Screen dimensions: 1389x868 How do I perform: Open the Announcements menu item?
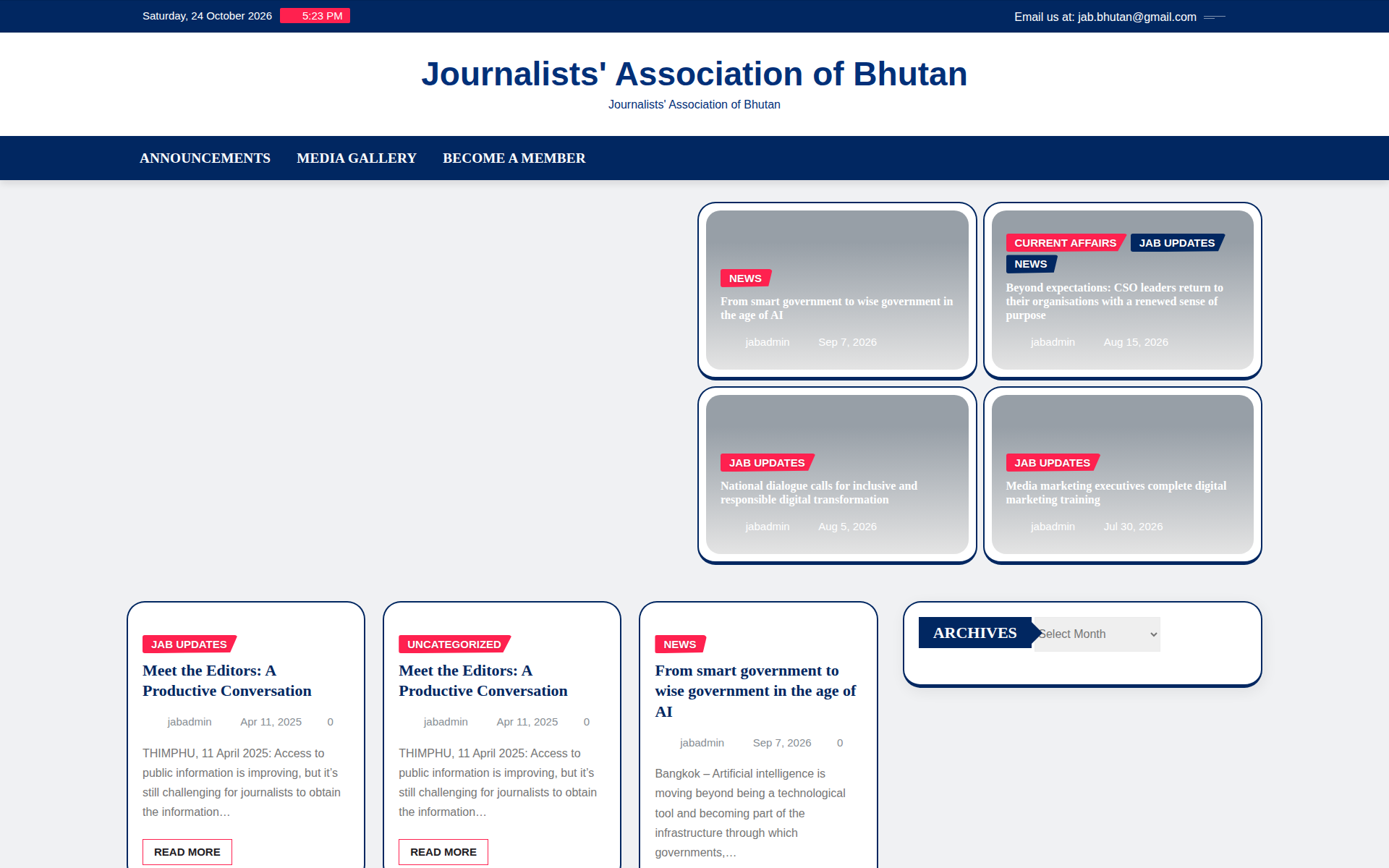205,158
